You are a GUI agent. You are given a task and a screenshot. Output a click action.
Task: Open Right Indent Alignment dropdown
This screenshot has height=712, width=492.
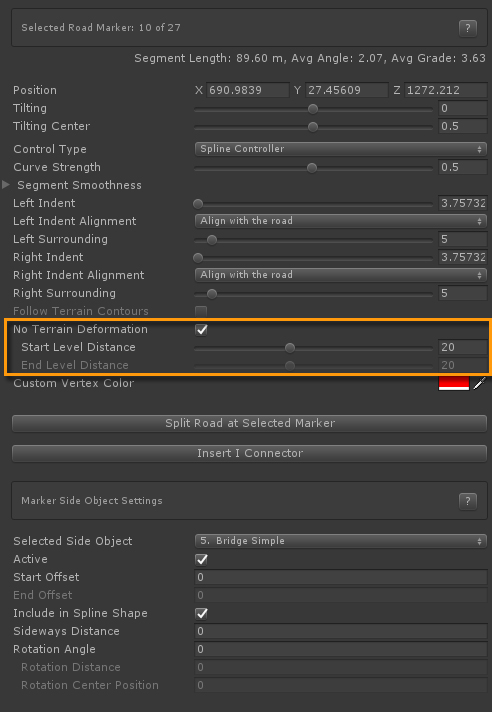pyautogui.click(x=340, y=275)
